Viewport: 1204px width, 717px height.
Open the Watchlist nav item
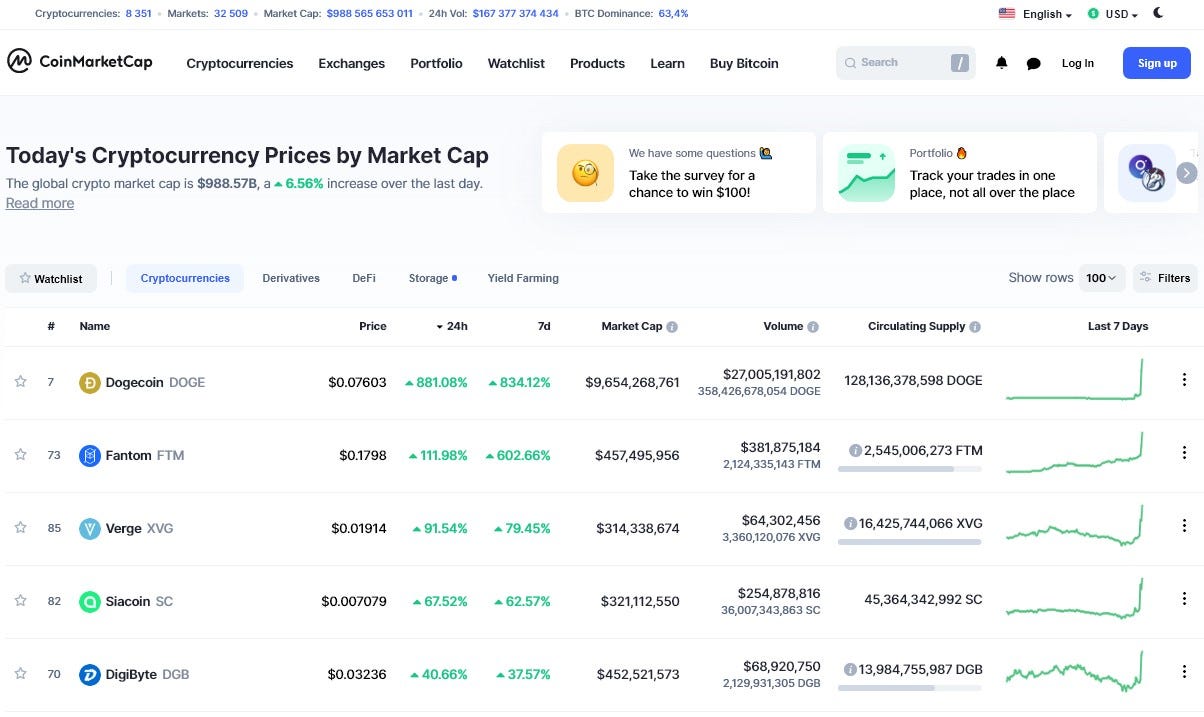[x=516, y=63]
